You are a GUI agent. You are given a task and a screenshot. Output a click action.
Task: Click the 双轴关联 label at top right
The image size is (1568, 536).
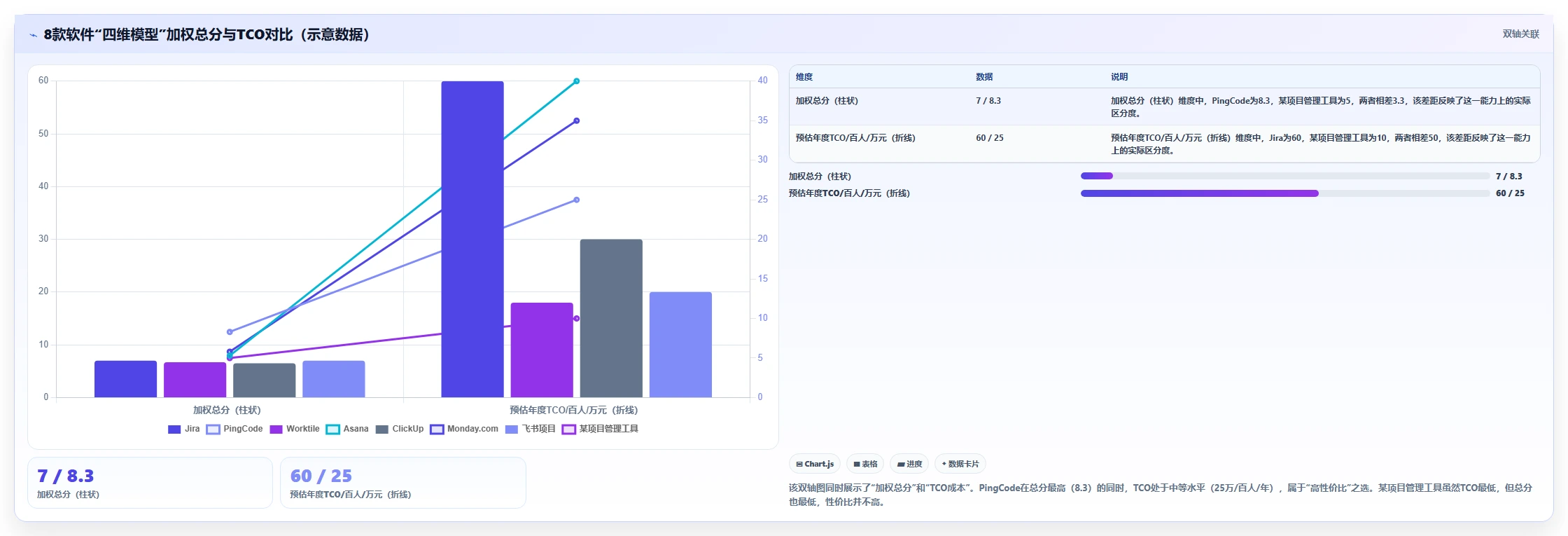pos(1520,34)
